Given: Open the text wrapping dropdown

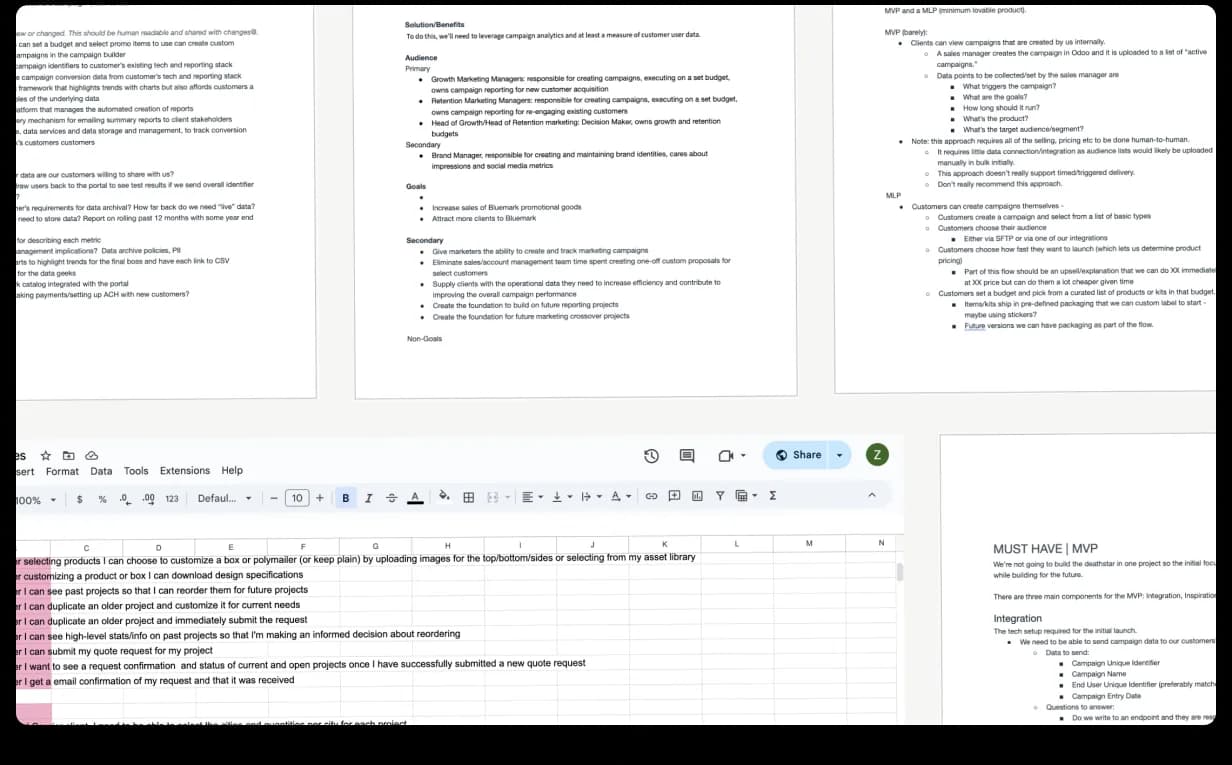Looking at the screenshot, I should pyautogui.click(x=591, y=496).
